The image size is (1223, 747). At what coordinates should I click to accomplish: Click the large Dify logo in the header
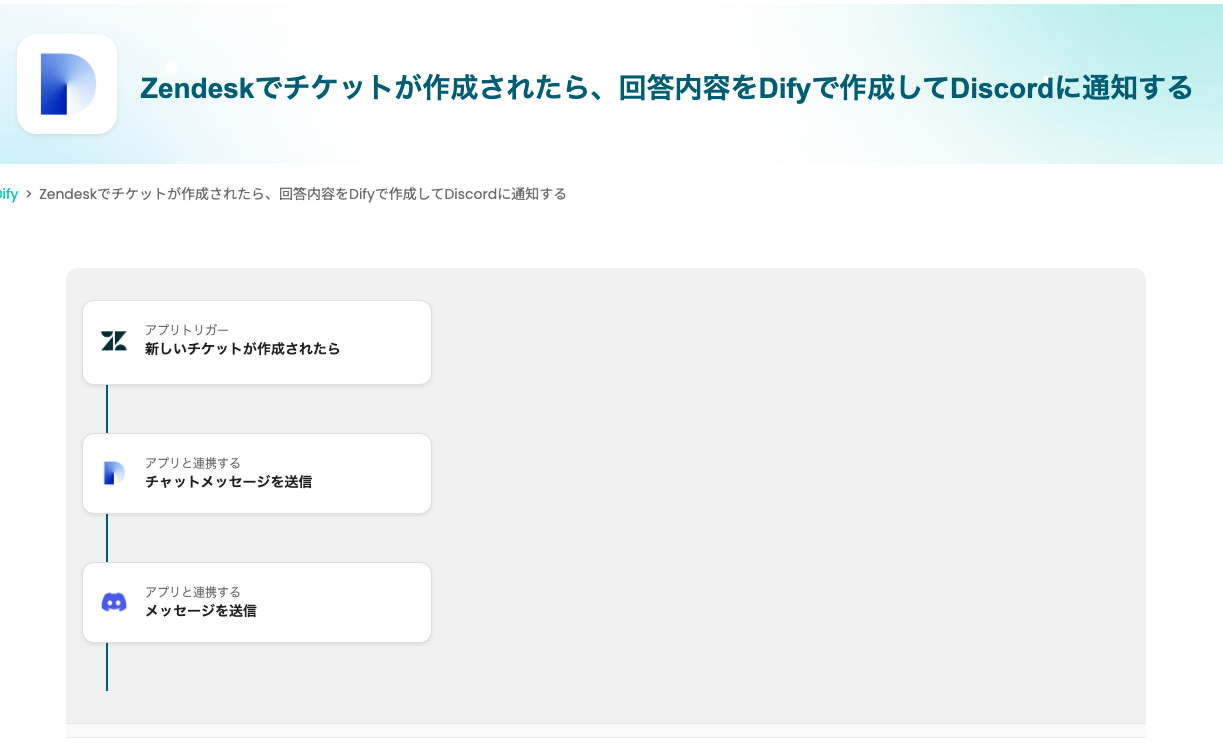tap(67, 84)
